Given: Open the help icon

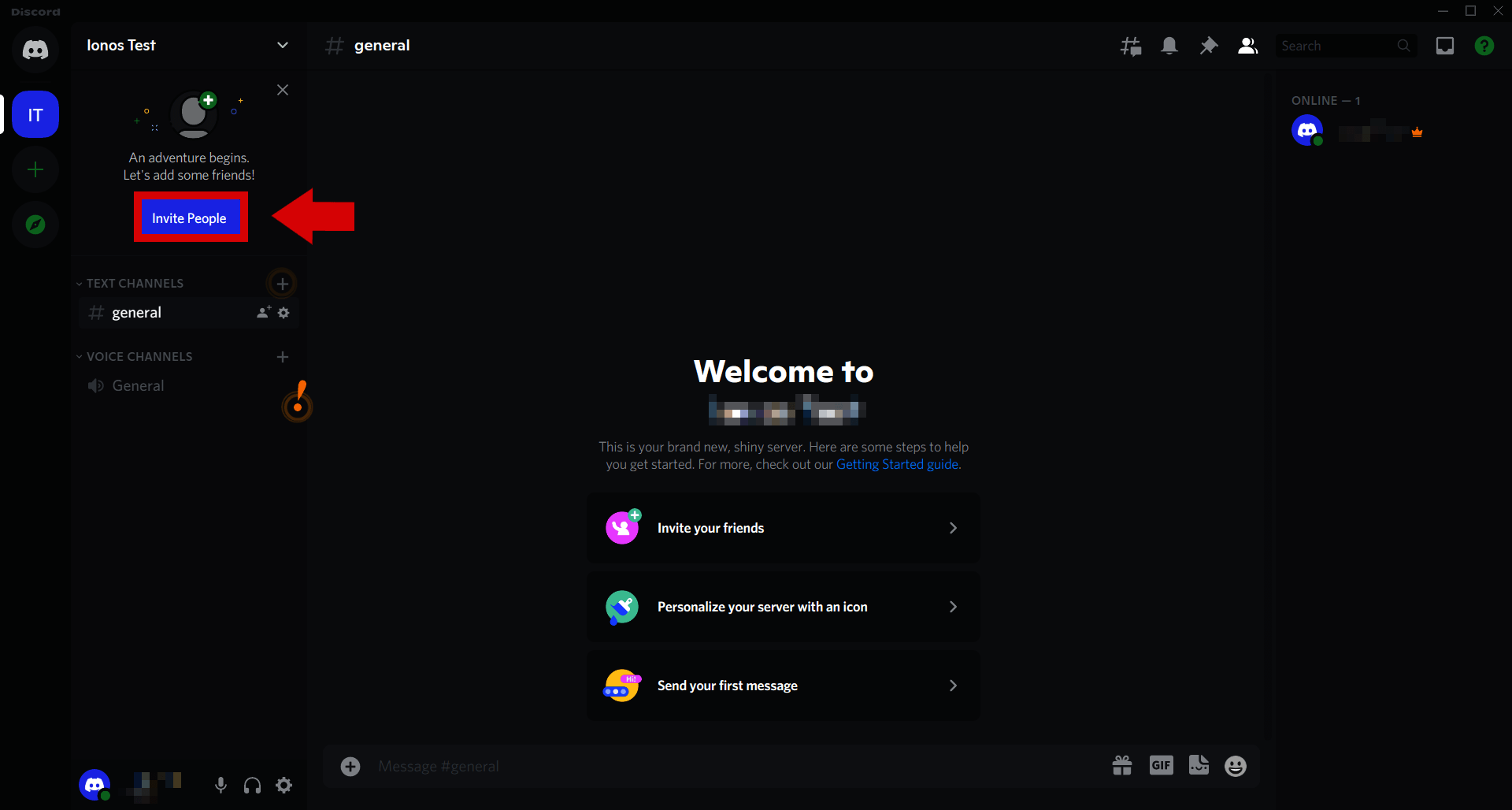Looking at the screenshot, I should [1484, 45].
